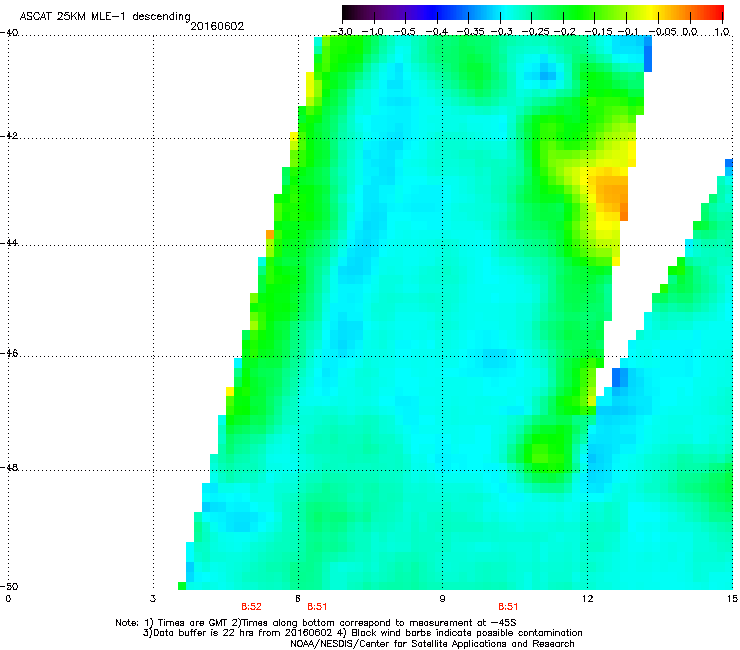740x650 pixels.
Task: Select the '-46' latitude axis label
Action: [x=9, y=354]
